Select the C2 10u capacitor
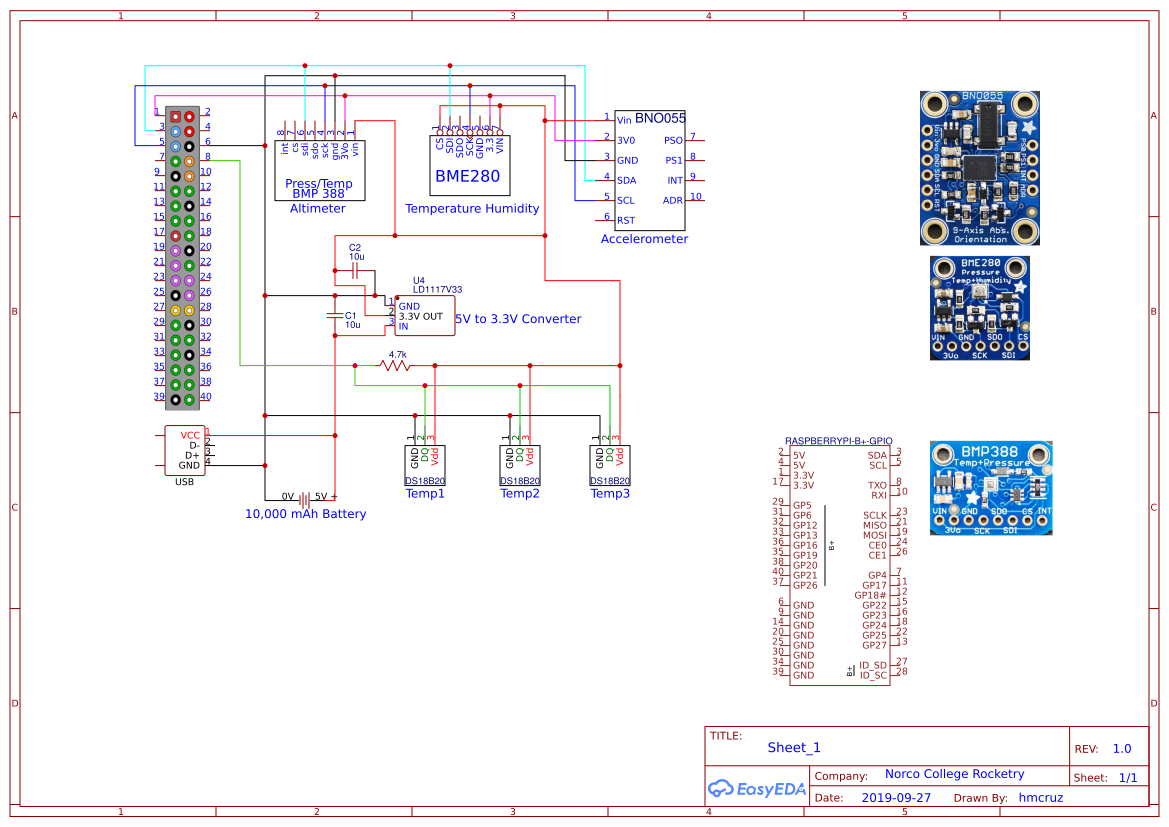 355,270
